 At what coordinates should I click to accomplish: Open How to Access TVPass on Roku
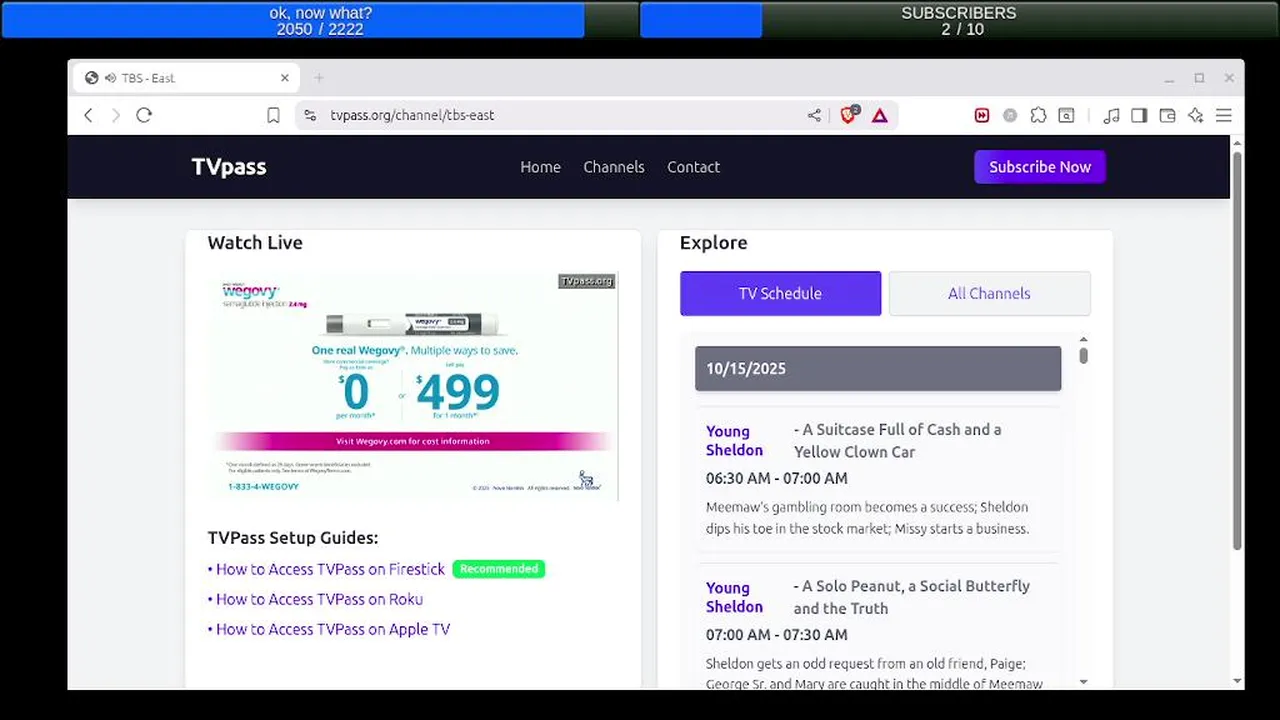[x=319, y=599]
